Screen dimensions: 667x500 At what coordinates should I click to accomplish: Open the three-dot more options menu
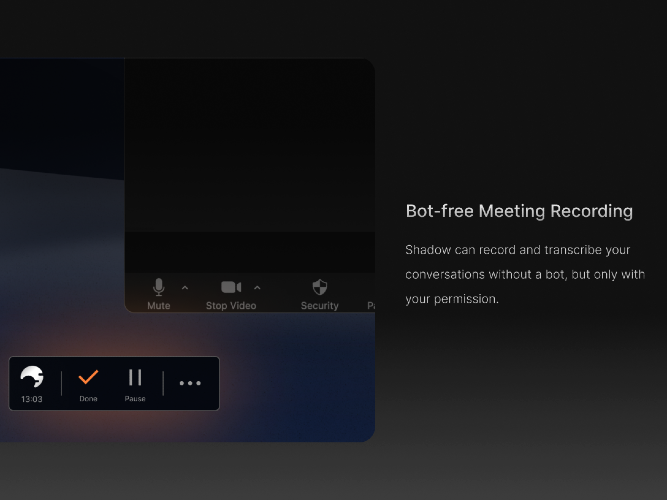(190, 383)
